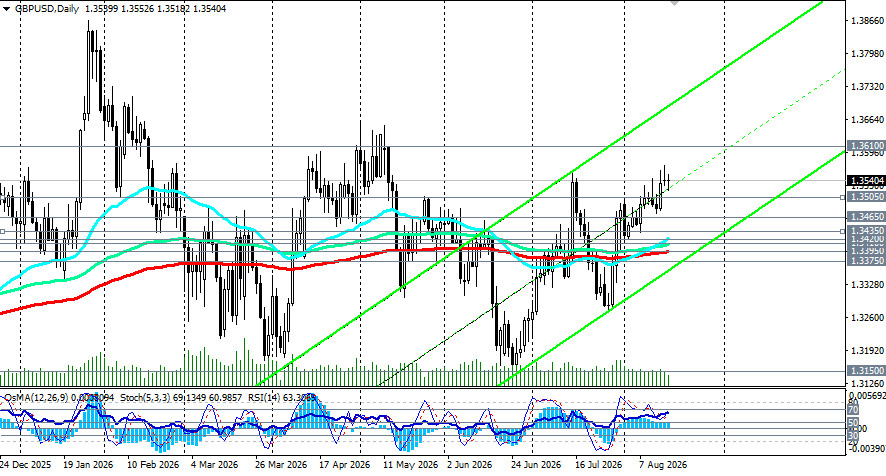Select the current price label 1.35404
The image size is (886, 476).
(866, 181)
